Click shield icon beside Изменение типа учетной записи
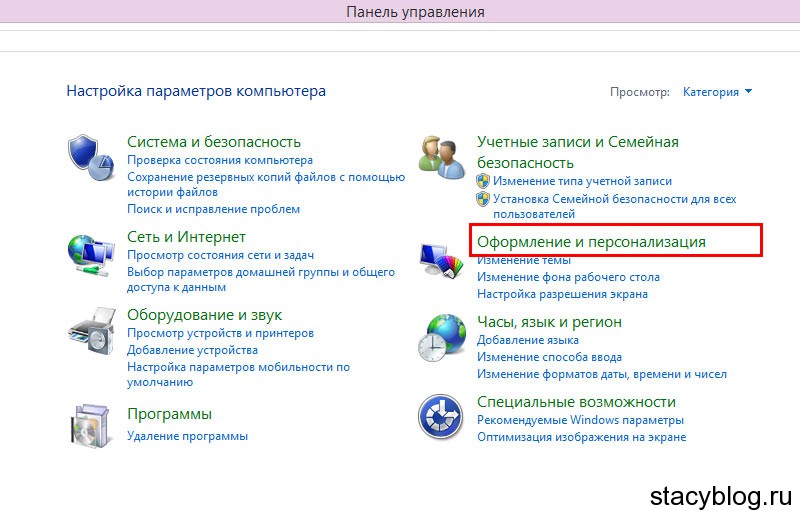Viewport: 800px width, 520px height. click(x=483, y=181)
